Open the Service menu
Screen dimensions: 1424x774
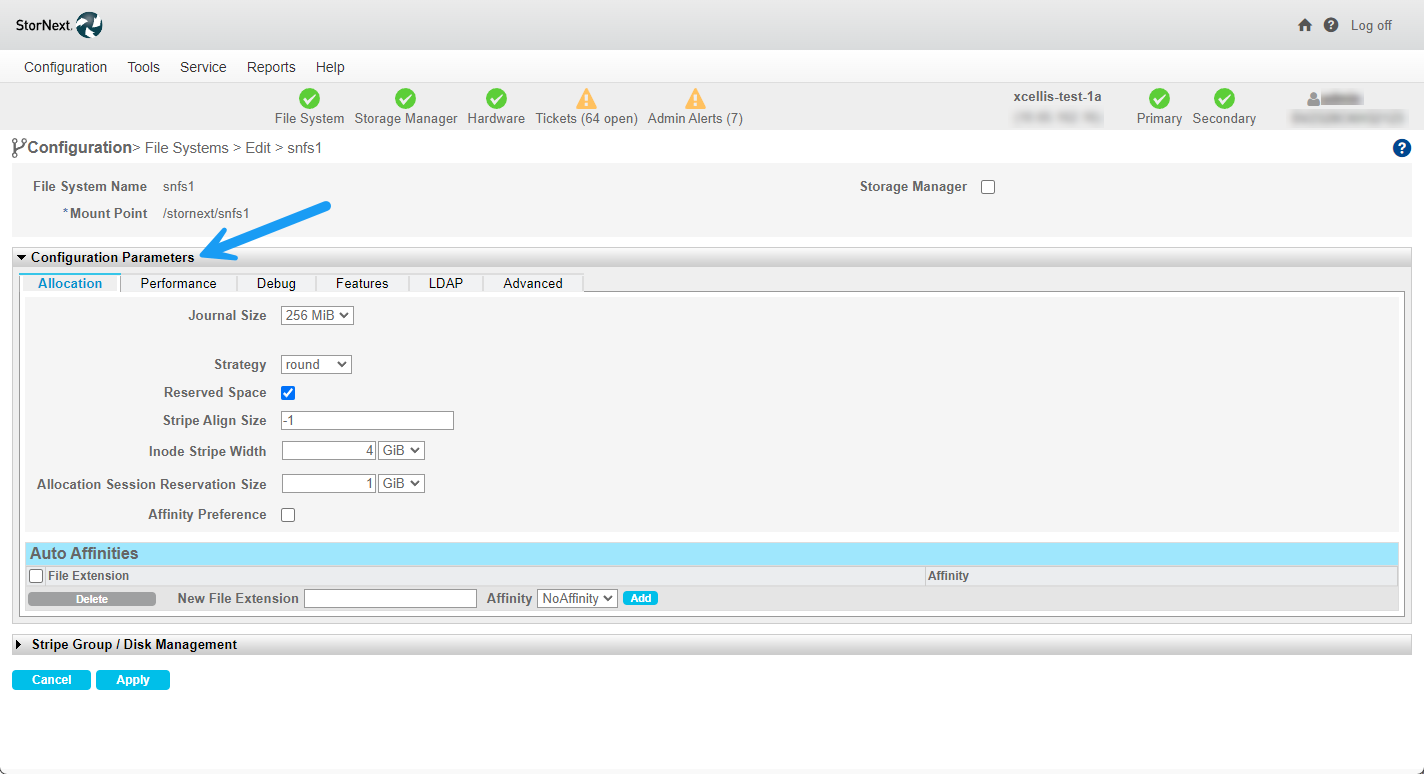[203, 67]
